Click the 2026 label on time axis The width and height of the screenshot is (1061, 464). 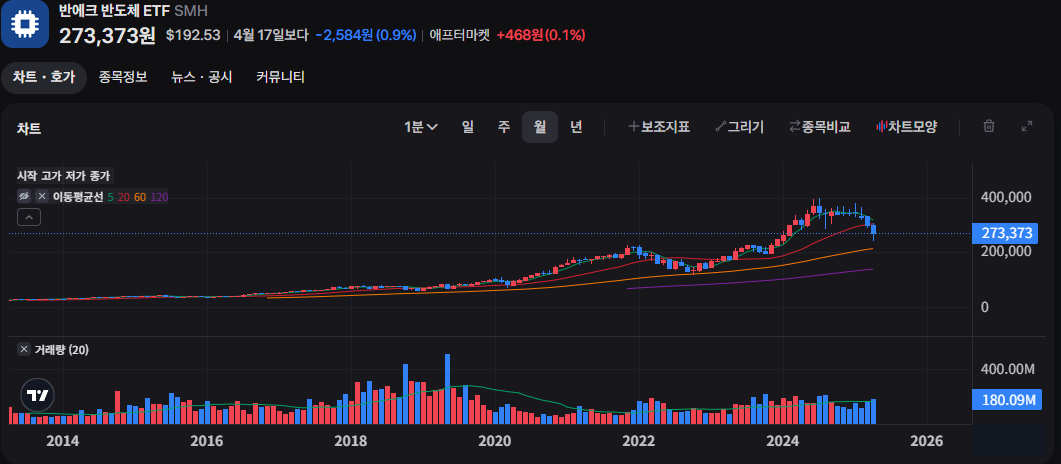coord(927,442)
